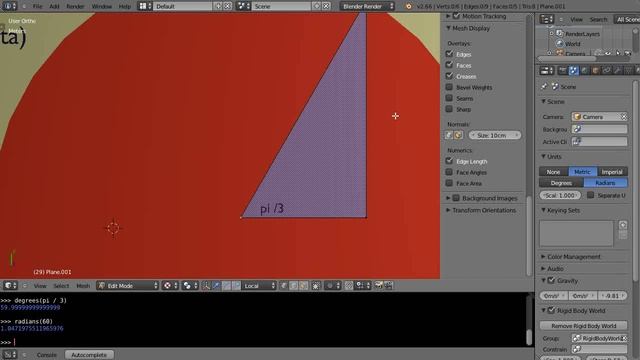Viewport: 640px width, 360px height.
Task: Open the Info editor type selector icon
Action: tap(9, 6)
